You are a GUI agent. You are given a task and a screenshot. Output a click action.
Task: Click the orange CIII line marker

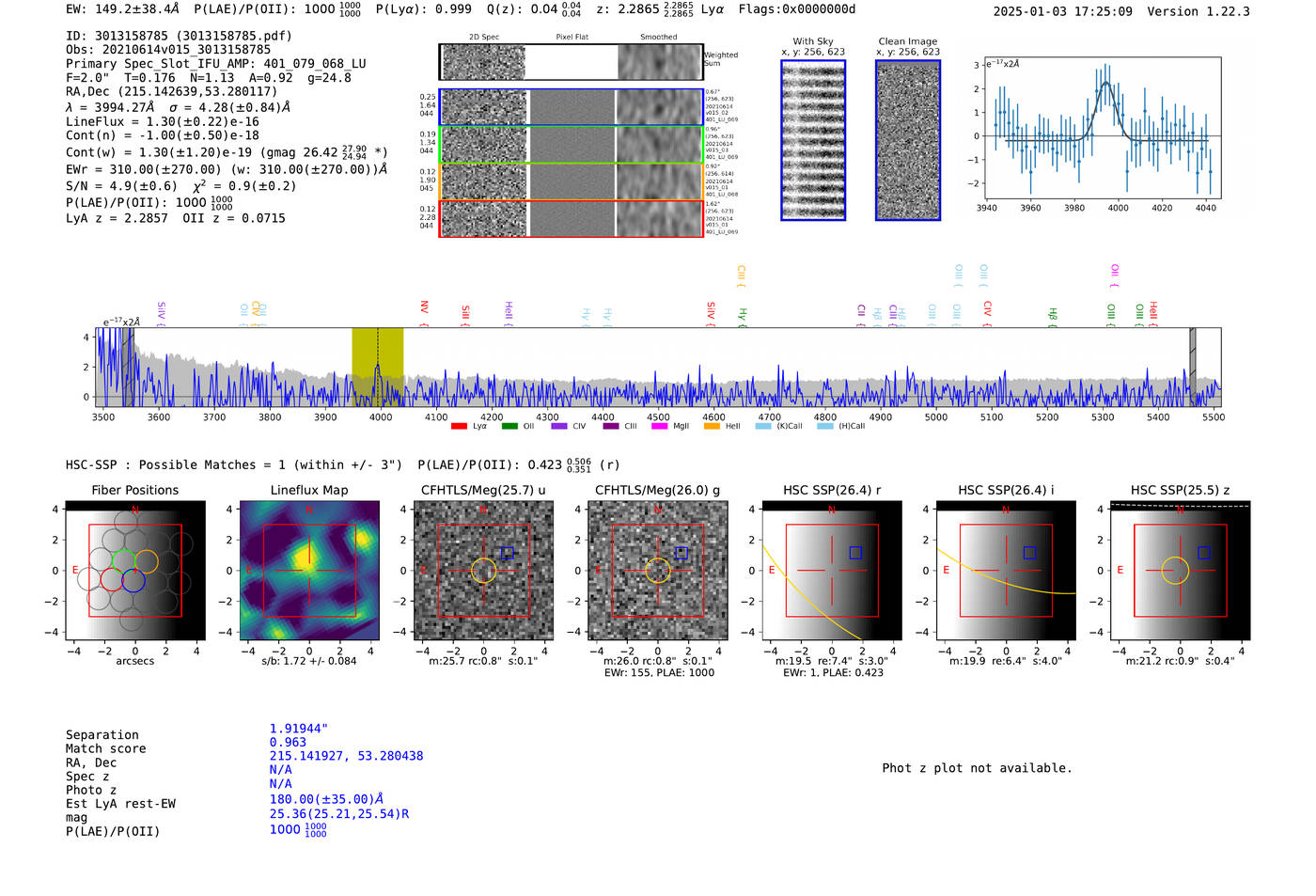click(741, 276)
